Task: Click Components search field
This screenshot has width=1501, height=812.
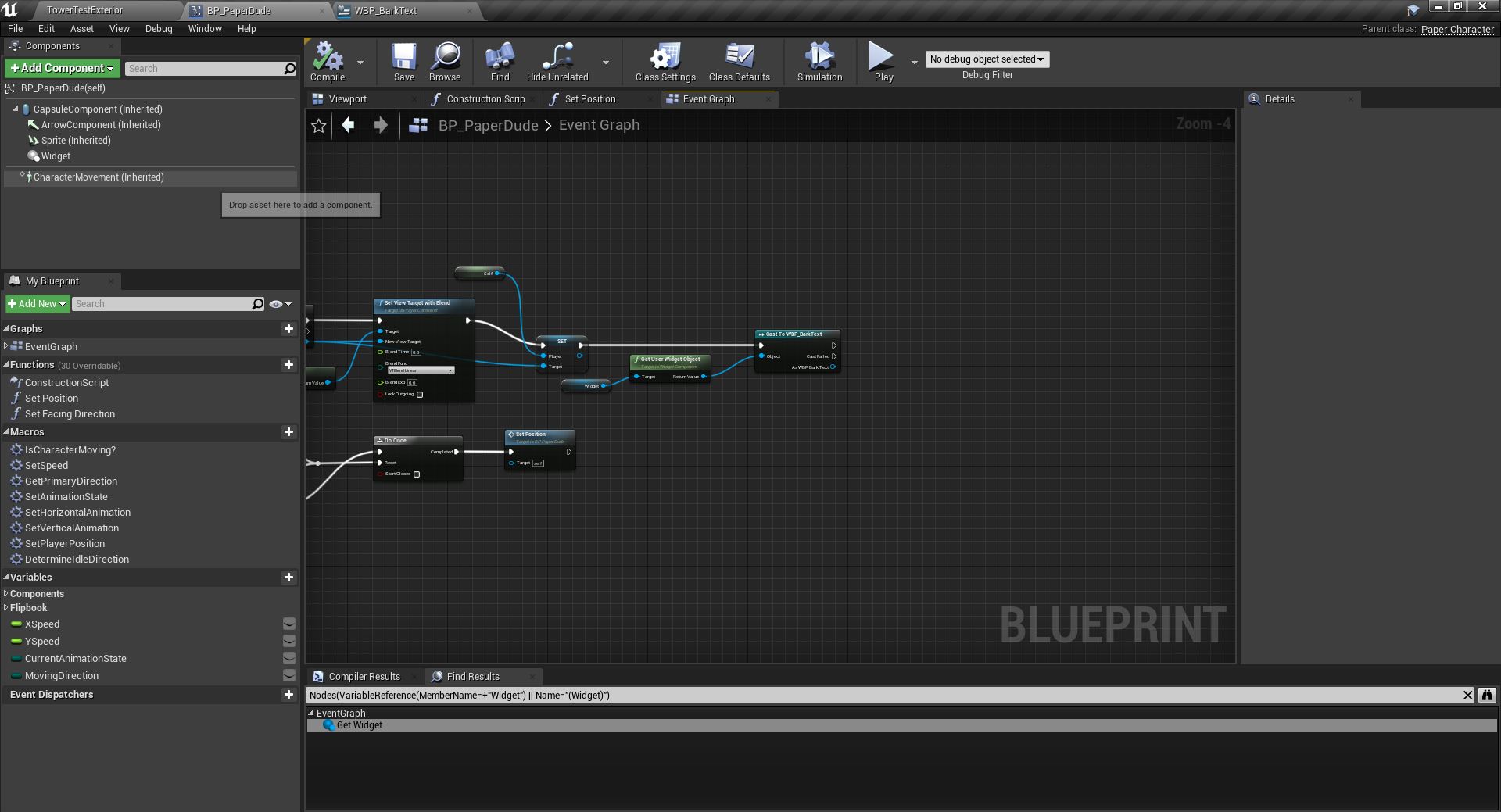Action: 204,69
